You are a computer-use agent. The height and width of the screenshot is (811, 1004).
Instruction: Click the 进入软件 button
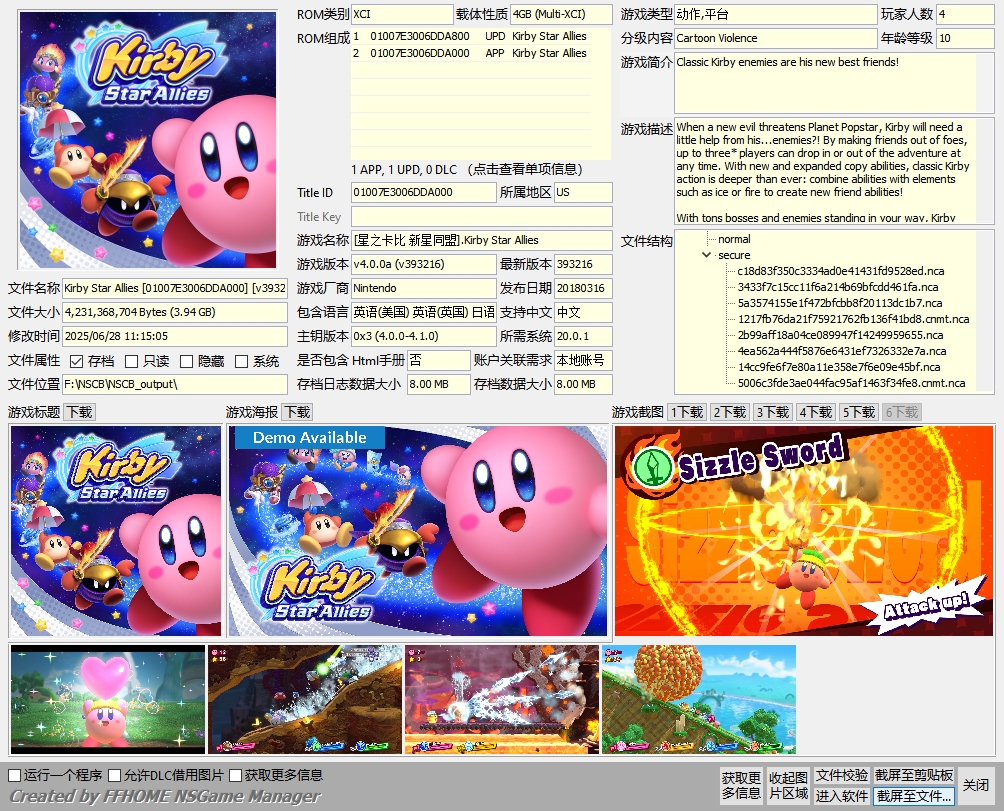click(x=841, y=796)
